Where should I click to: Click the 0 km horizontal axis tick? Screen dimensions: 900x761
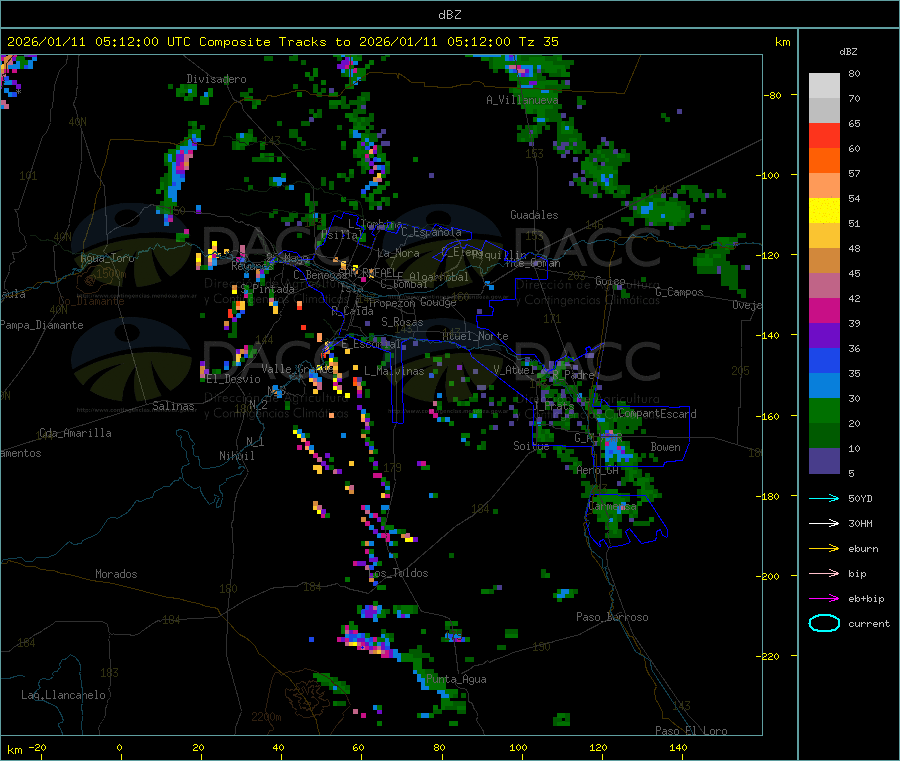pyautogui.click(x=119, y=747)
